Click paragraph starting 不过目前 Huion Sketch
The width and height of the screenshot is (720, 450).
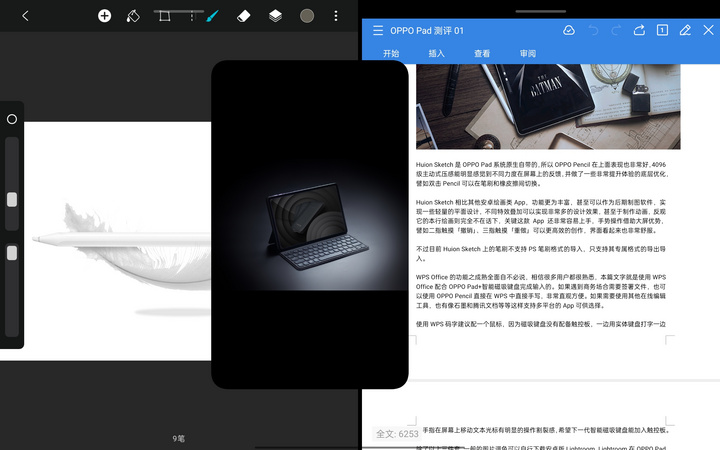point(540,253)
